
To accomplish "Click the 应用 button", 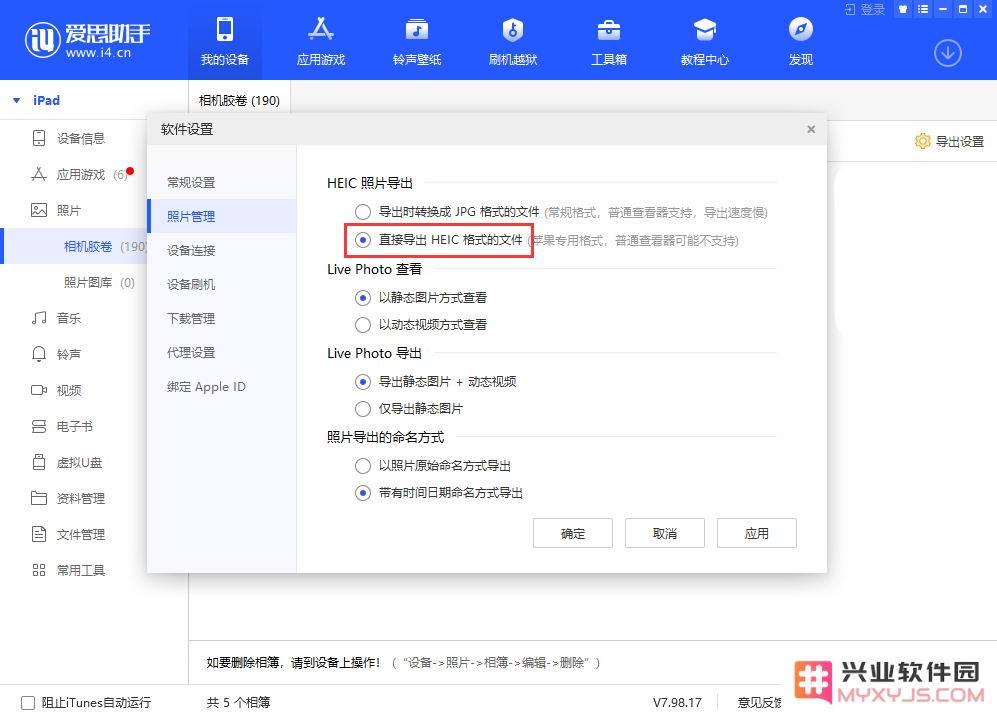I will pos(757,533).
